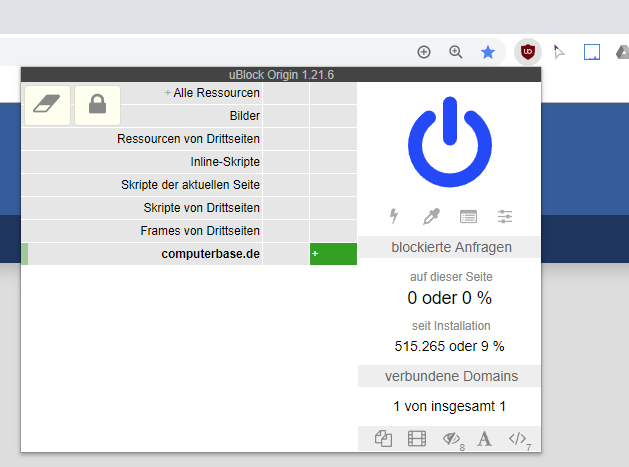The image size is (629, 467).
Task: Click the install plus-circle icon in address bar
Action: 424,52
